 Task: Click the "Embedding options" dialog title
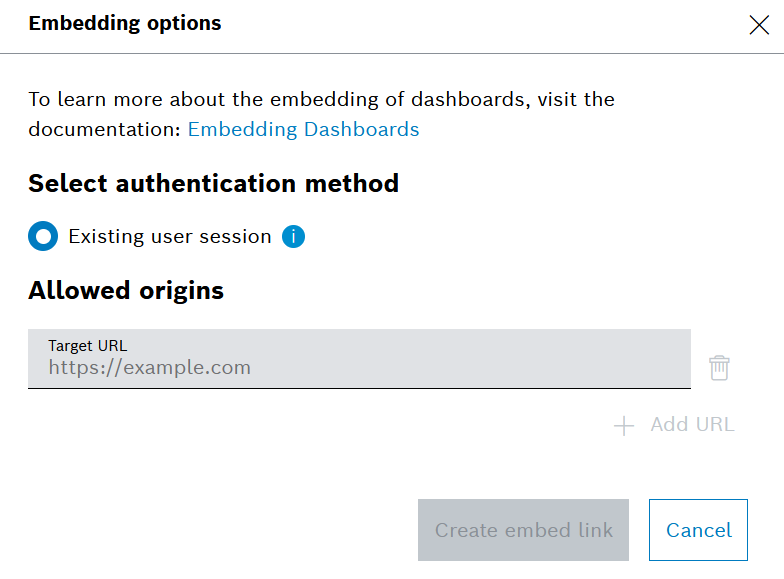(125, 23)
